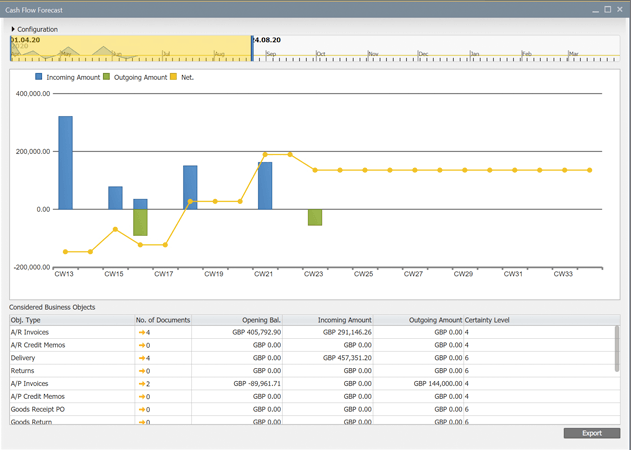Click the CW15 incoming amount bar
The image size is (631, 450).
click(x=115, y=198)
